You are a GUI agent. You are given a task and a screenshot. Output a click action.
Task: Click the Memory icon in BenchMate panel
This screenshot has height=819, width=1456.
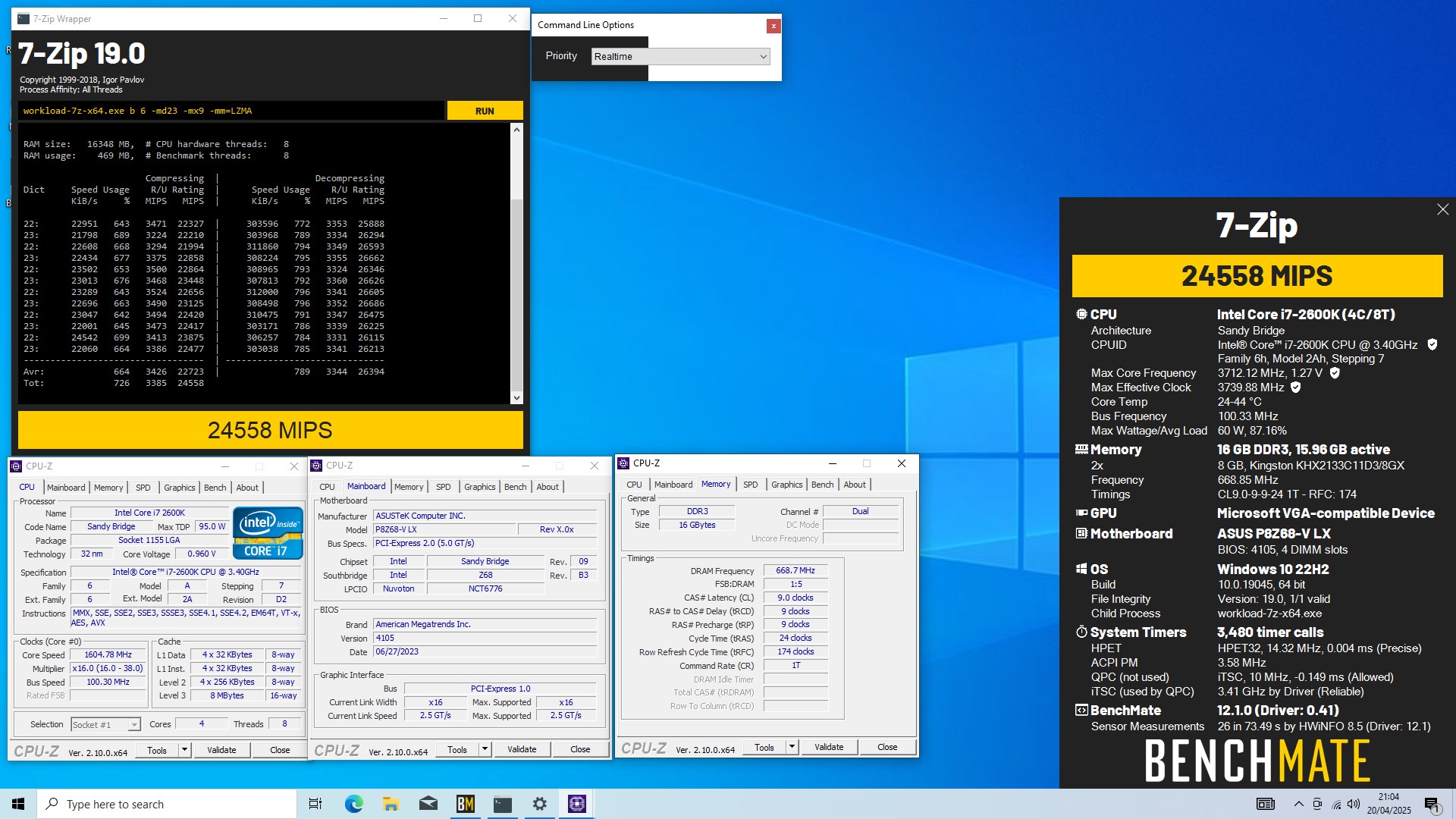click(1081, 449)
